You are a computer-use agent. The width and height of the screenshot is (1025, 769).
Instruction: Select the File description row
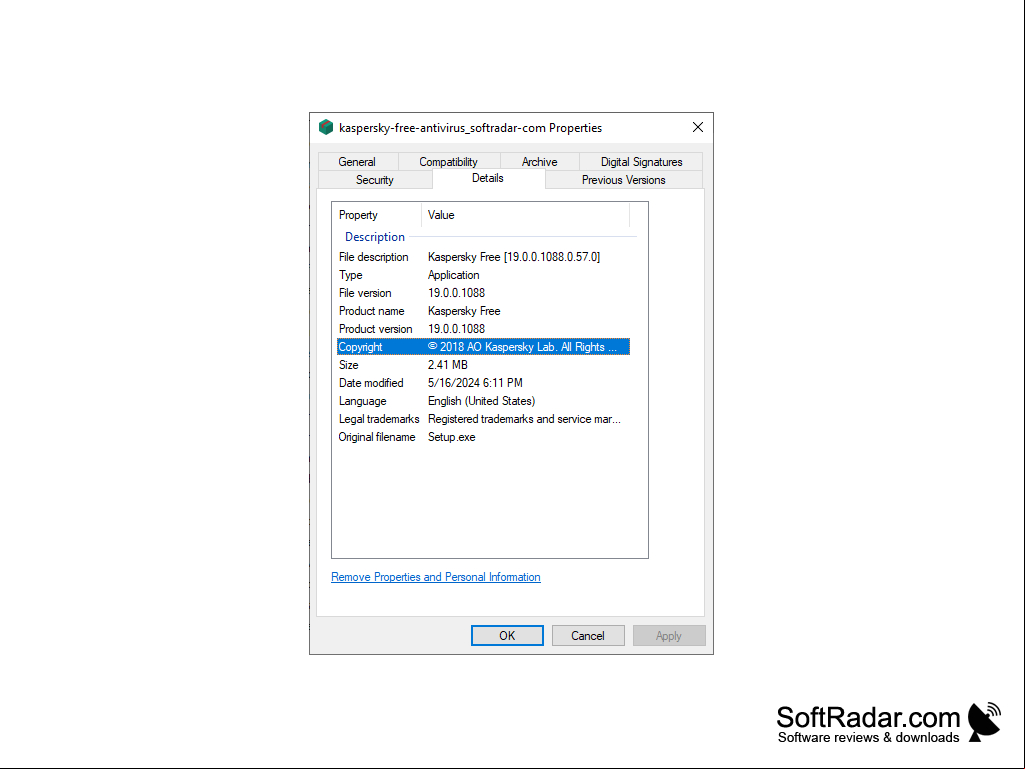click(x=483, y=257)
